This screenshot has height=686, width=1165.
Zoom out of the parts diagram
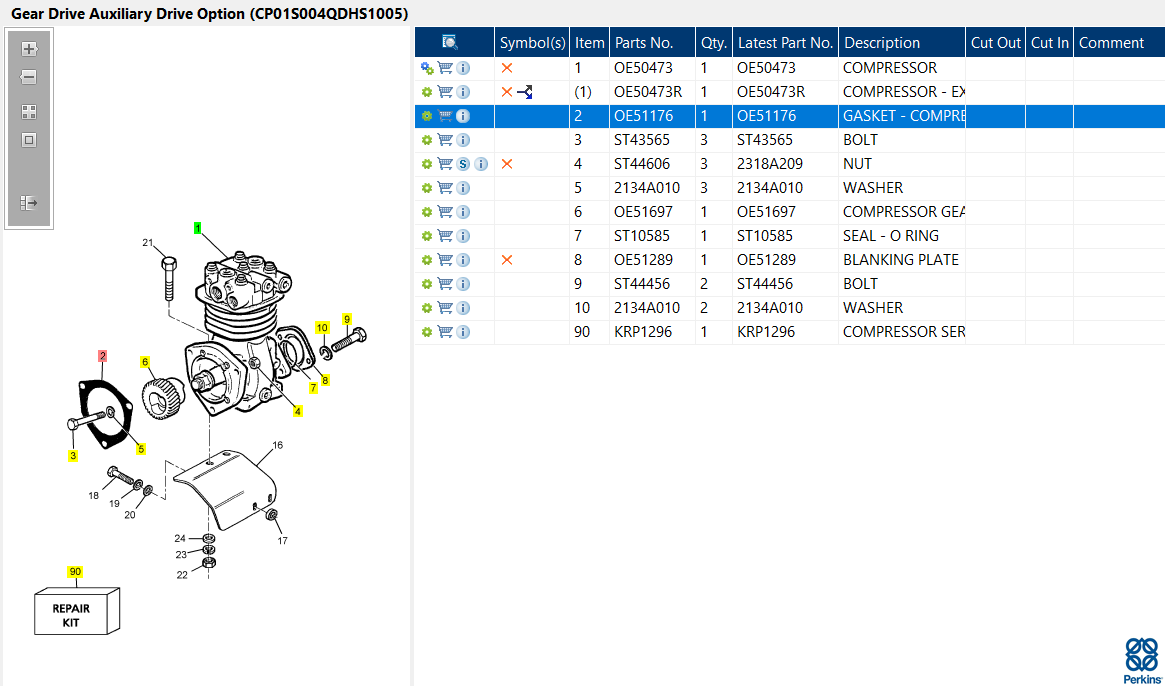[29, 77]
